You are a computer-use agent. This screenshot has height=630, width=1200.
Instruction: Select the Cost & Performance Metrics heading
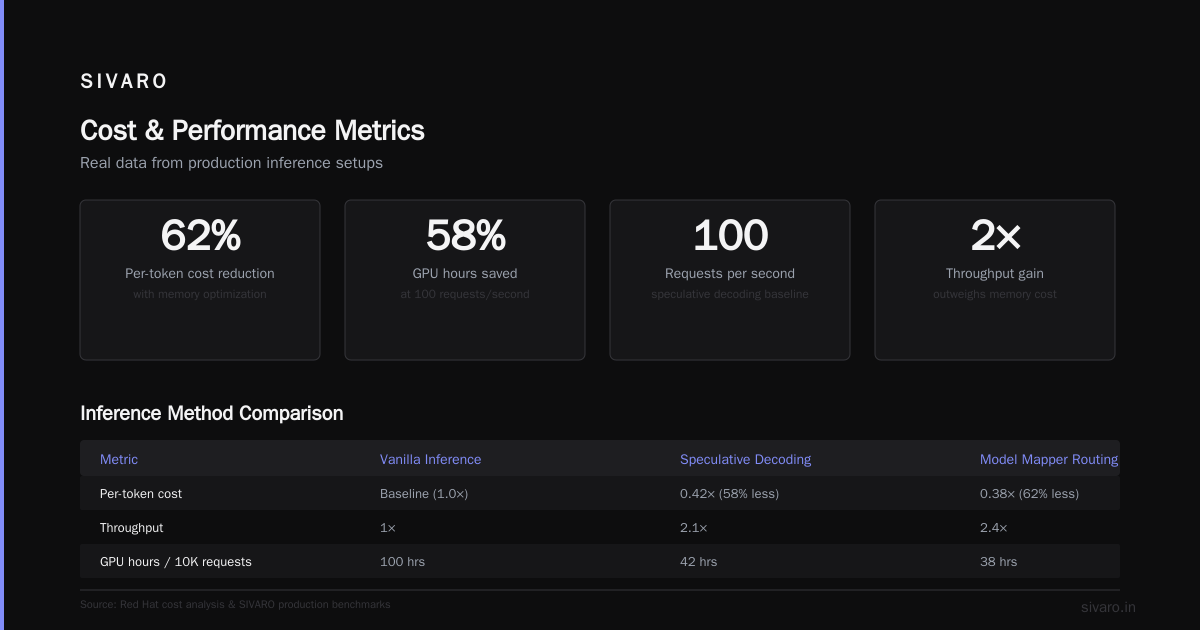252,131
